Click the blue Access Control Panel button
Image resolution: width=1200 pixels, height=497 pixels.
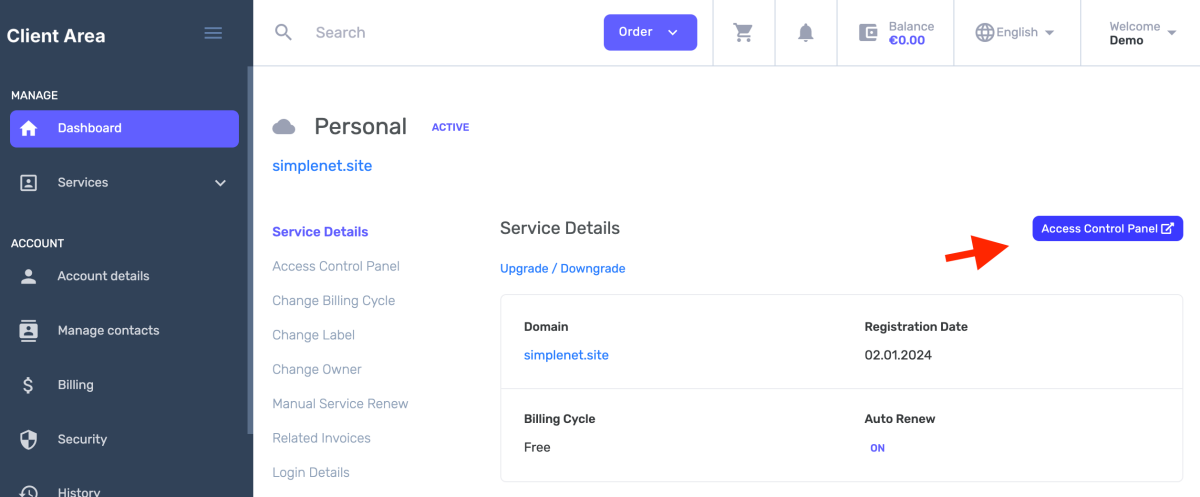[1107, 229]
